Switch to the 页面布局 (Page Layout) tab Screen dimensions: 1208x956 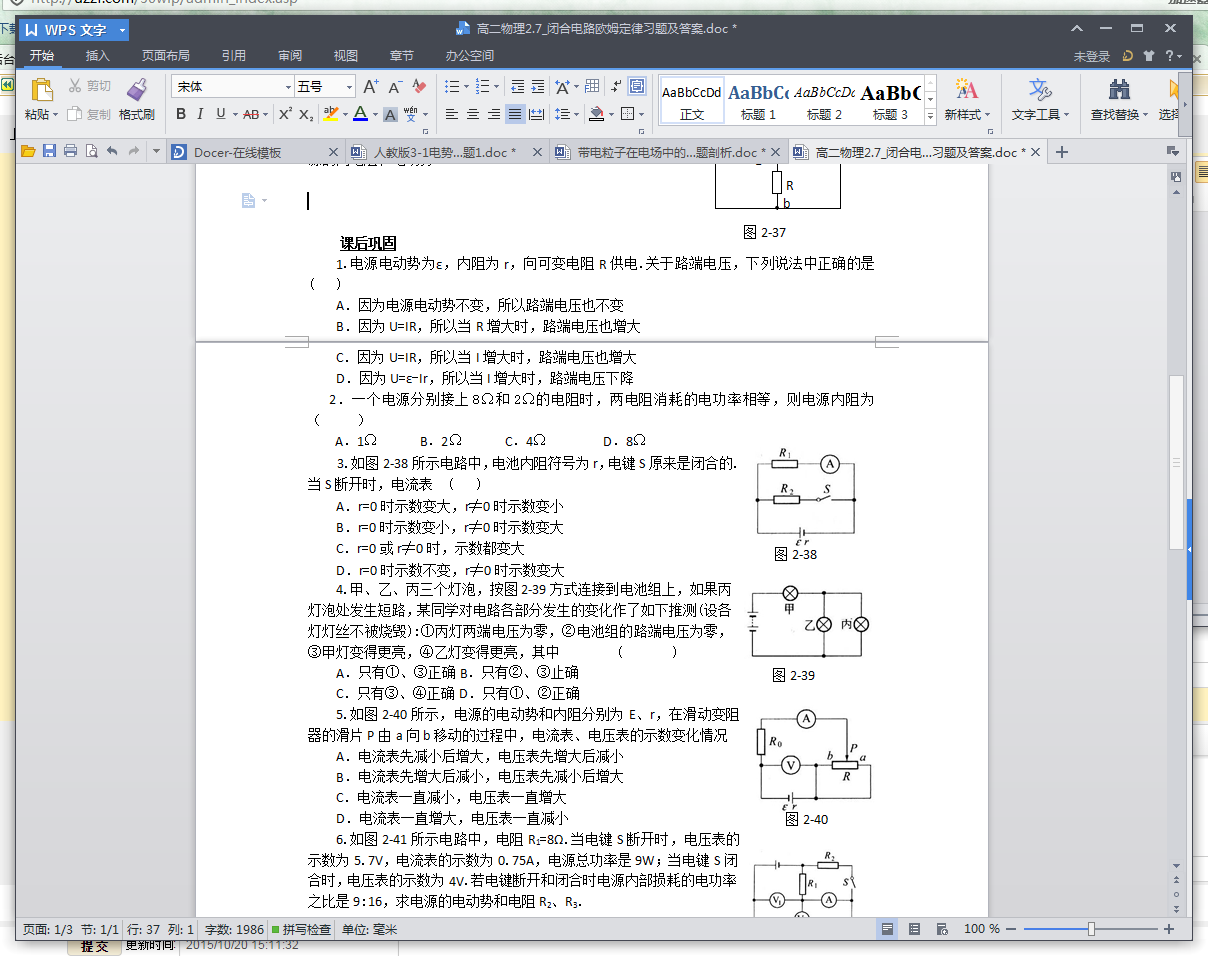[x=165, y=56]
